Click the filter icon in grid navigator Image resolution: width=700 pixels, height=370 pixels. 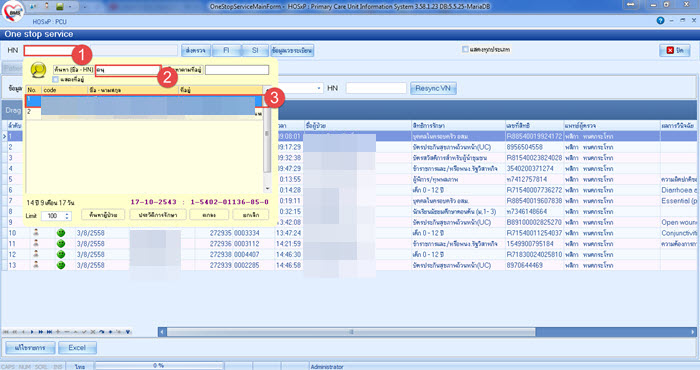(x=128, y=332)
